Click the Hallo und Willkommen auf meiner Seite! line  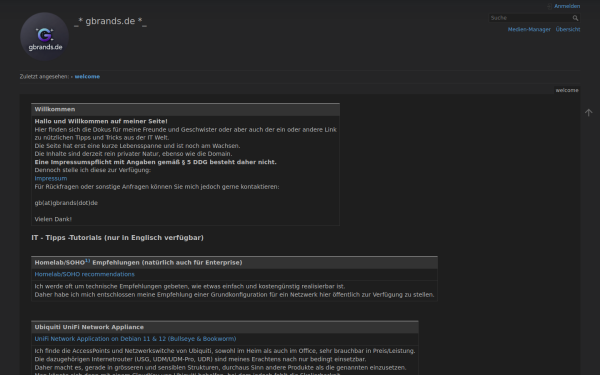(101, 121)
